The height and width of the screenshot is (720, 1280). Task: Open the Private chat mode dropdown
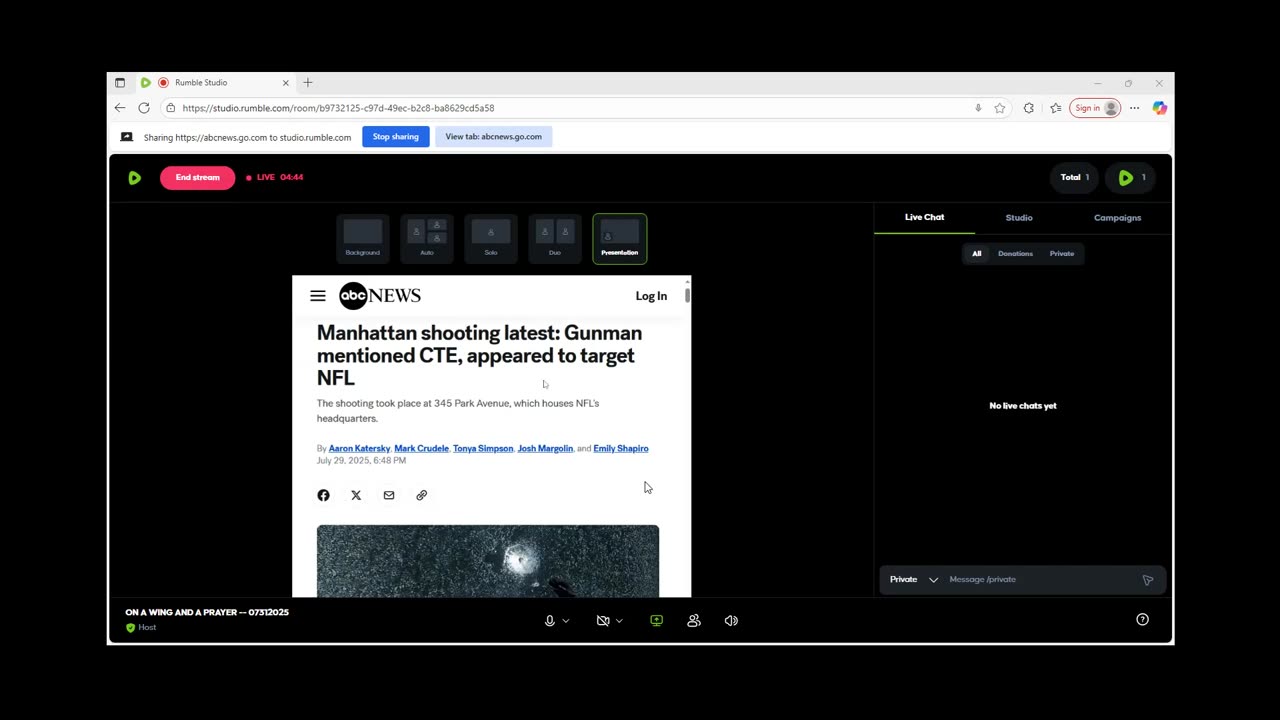[914, 579]
